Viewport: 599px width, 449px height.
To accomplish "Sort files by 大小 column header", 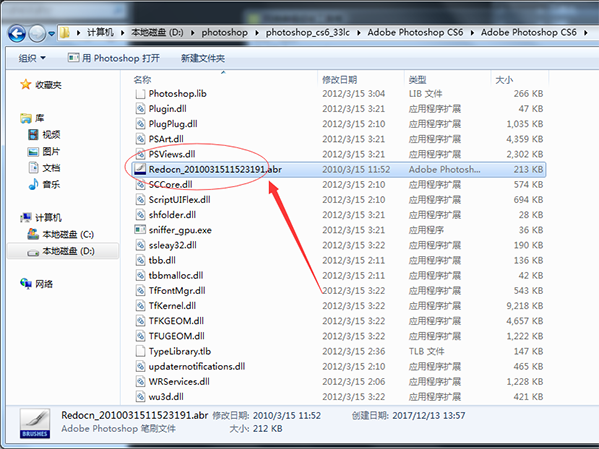I will pyautogui.click(x=504, y=79).
